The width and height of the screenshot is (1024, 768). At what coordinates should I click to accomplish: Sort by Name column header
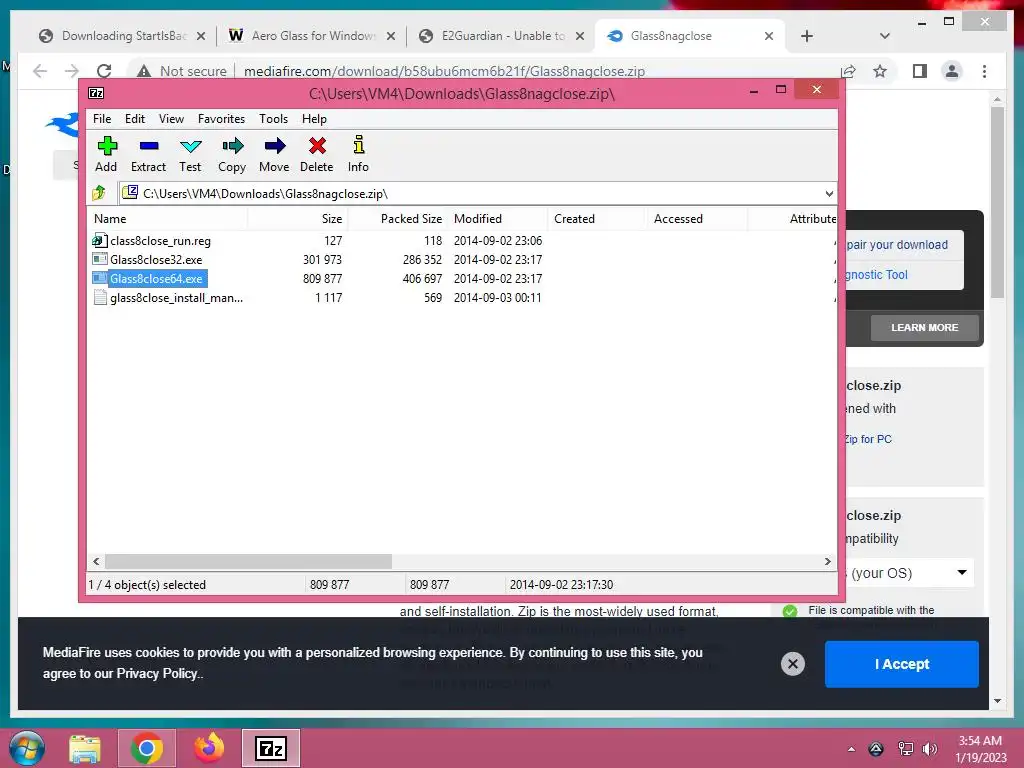[168, 219]
